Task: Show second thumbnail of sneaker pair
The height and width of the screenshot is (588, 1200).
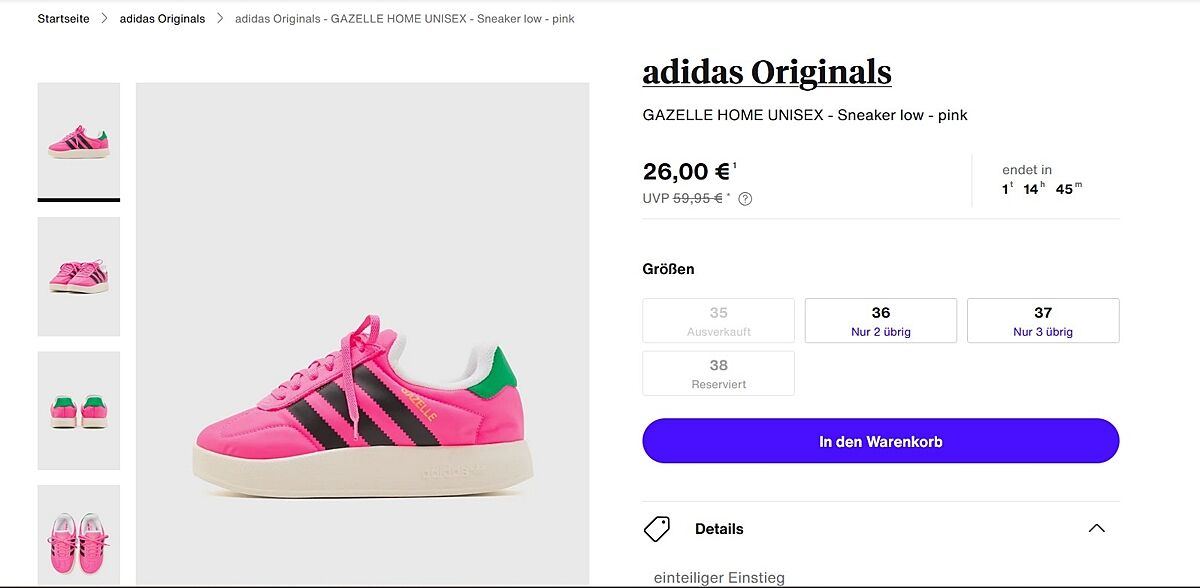Action: (x=79, y=276)
